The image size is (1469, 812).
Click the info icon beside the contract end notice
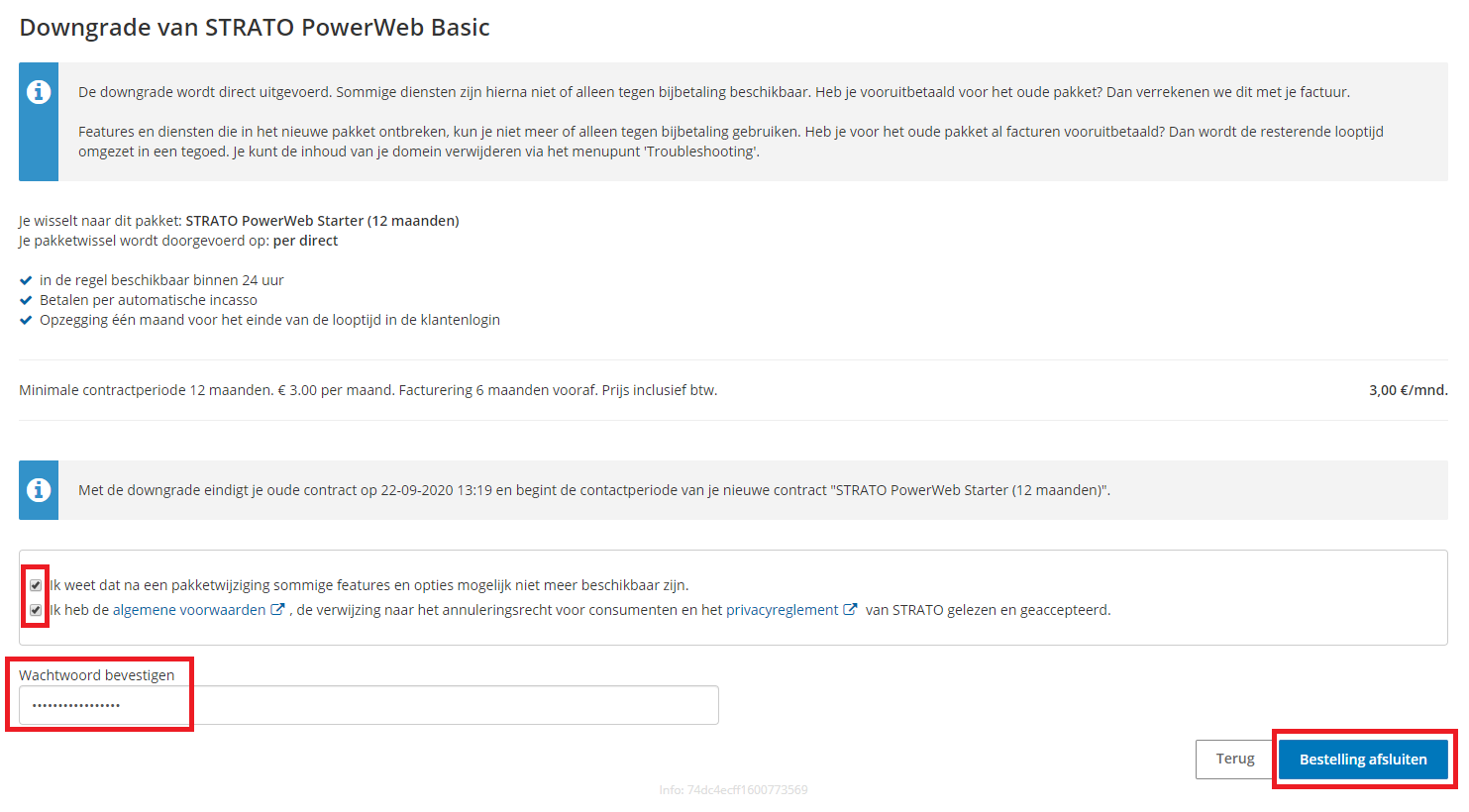tap(39, 490)
